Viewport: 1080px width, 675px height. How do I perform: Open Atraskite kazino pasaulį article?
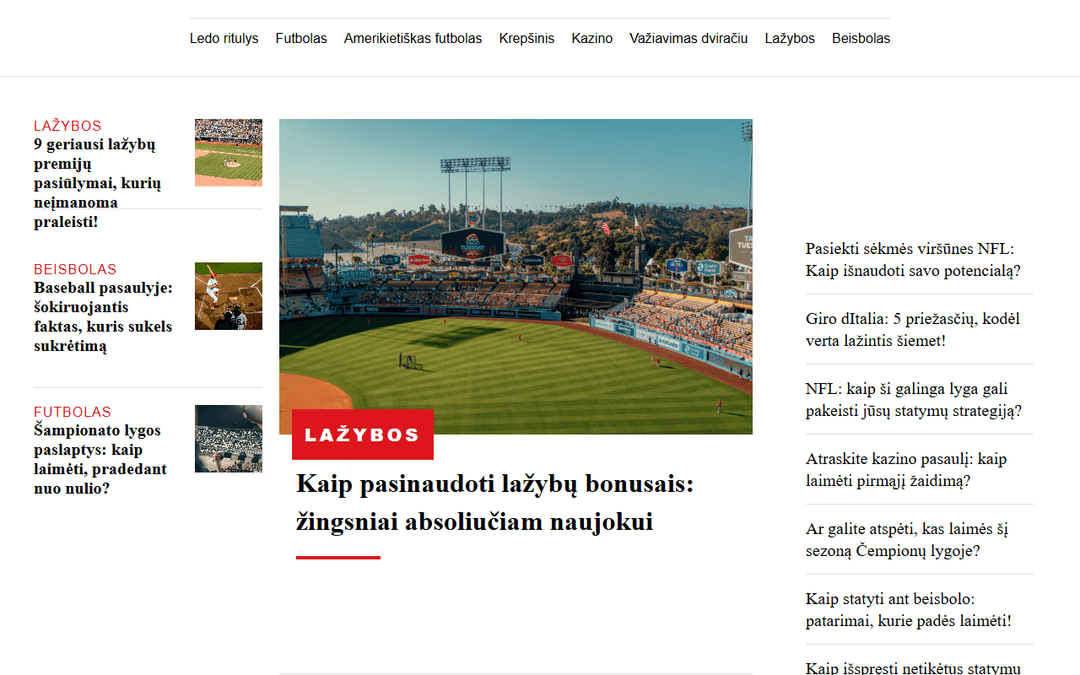906,470
